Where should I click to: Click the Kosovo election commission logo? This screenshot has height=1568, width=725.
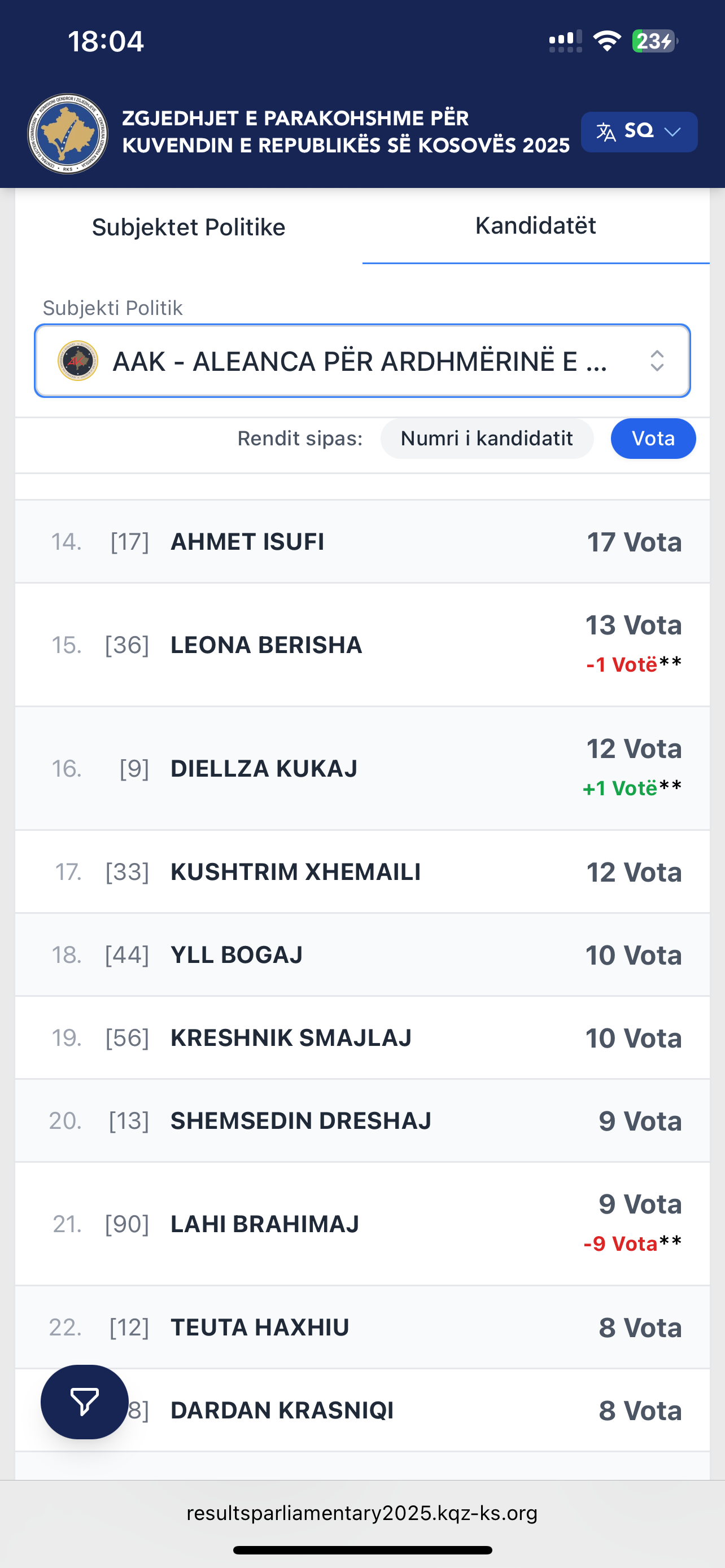68,133
